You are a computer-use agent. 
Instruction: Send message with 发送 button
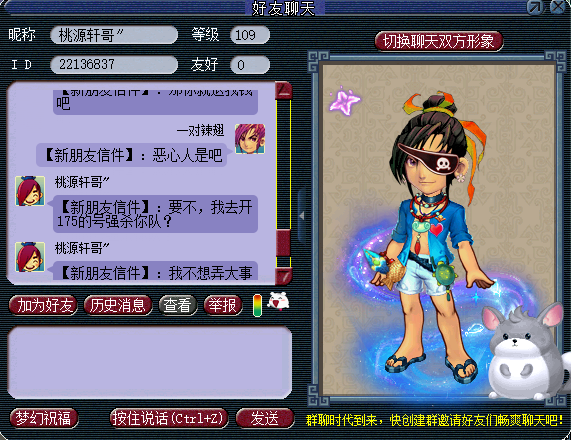265,418
